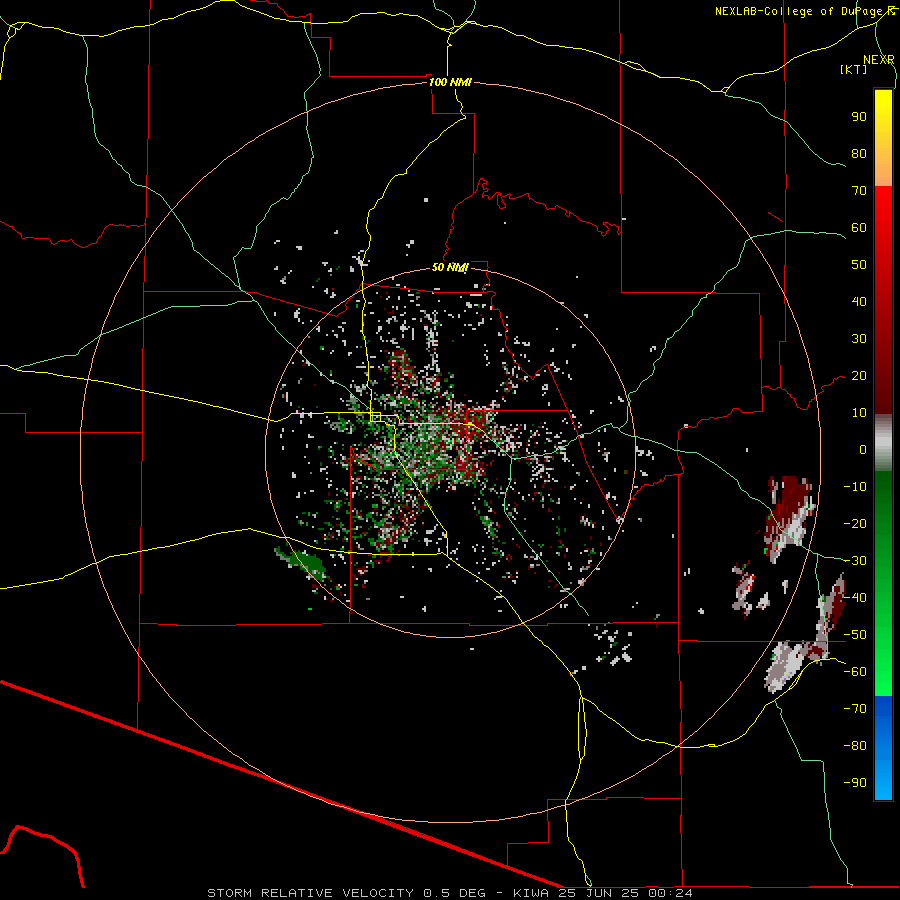Screen dimensions: 900x900
Task: Click the -60 value on the legend
Action: pyautogui.click(x=855, y=672)
